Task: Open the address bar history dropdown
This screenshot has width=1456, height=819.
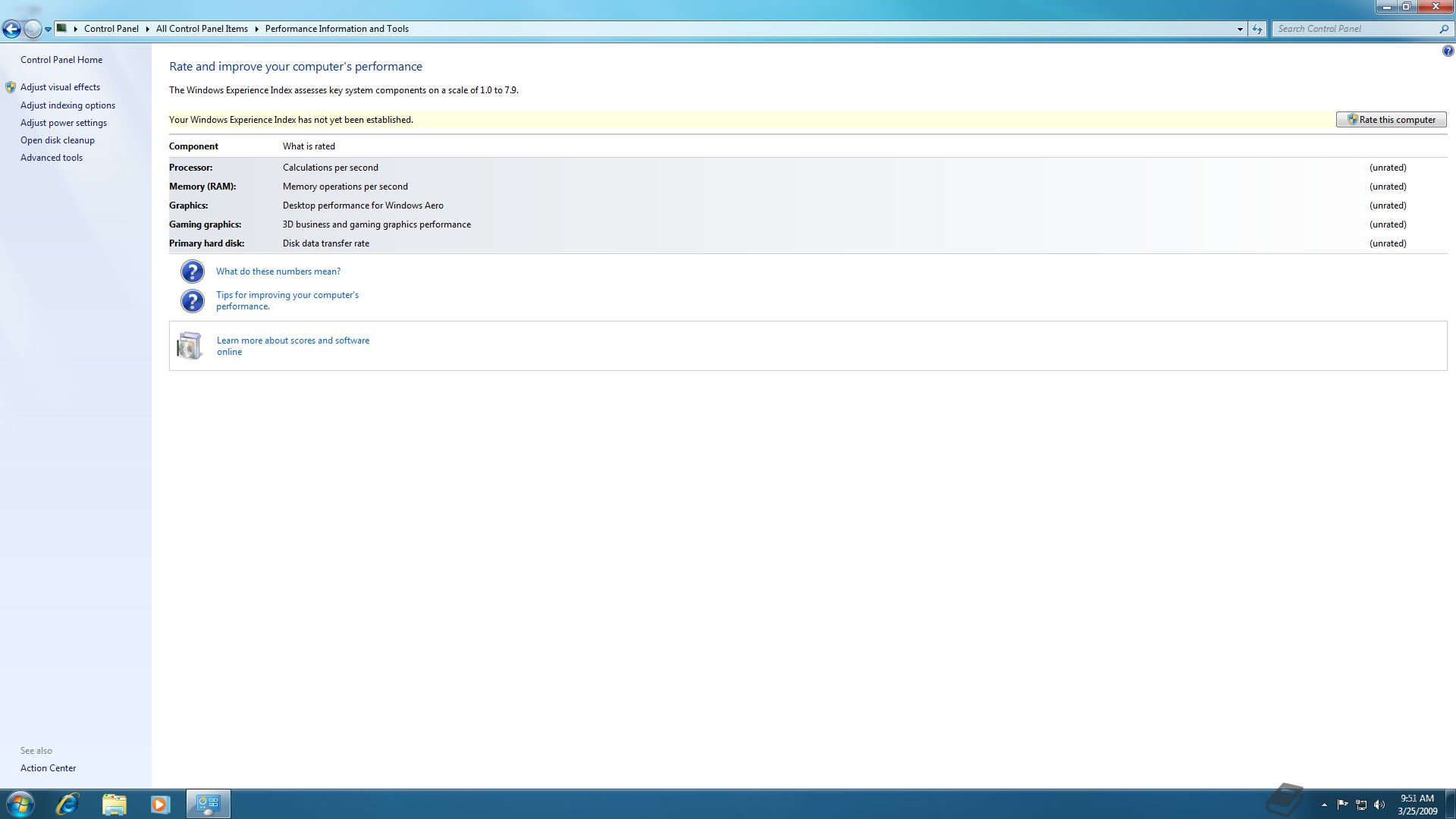Action: point(1240,29)
